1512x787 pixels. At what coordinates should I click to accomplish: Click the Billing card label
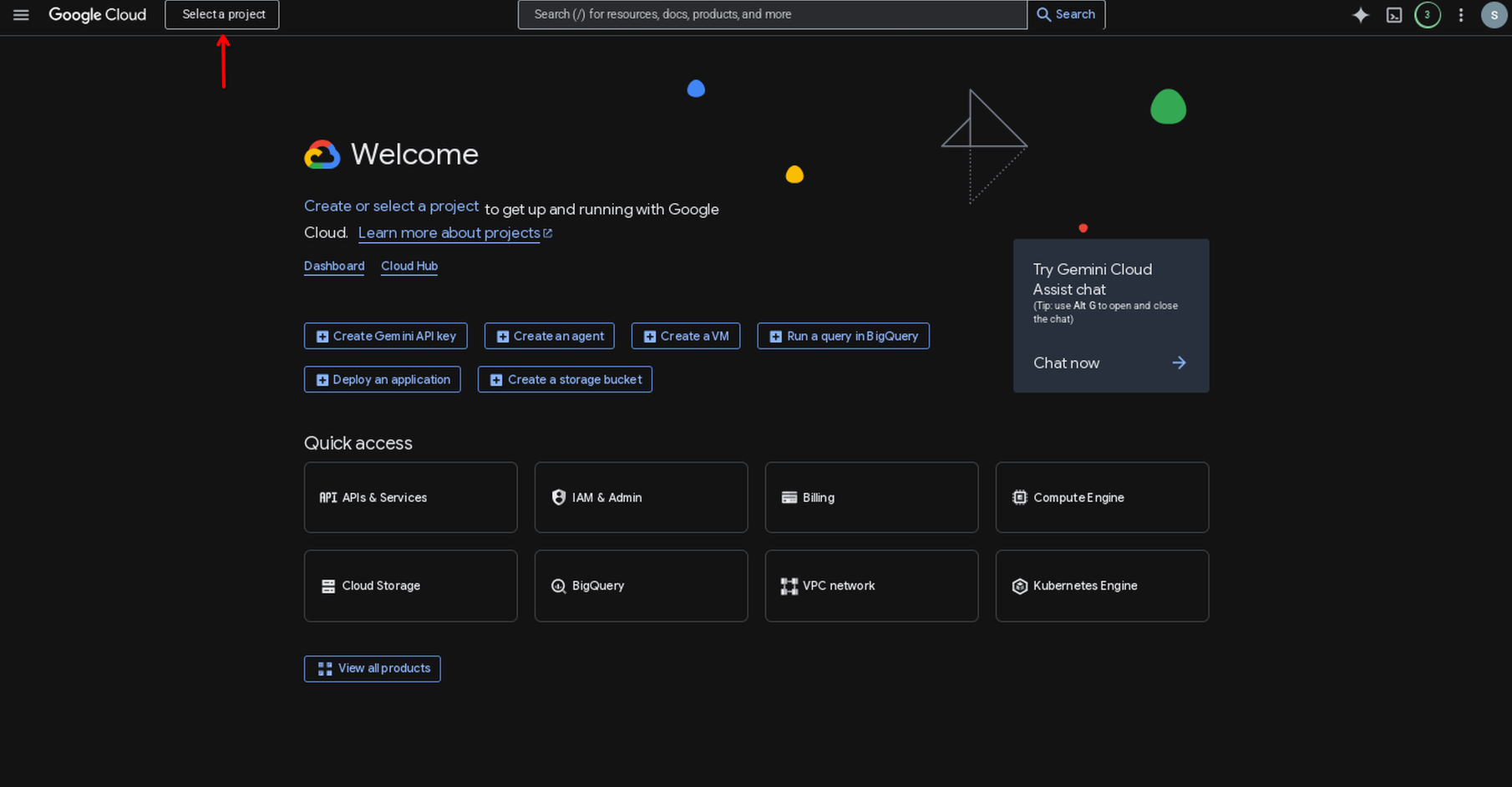(819, 497)
